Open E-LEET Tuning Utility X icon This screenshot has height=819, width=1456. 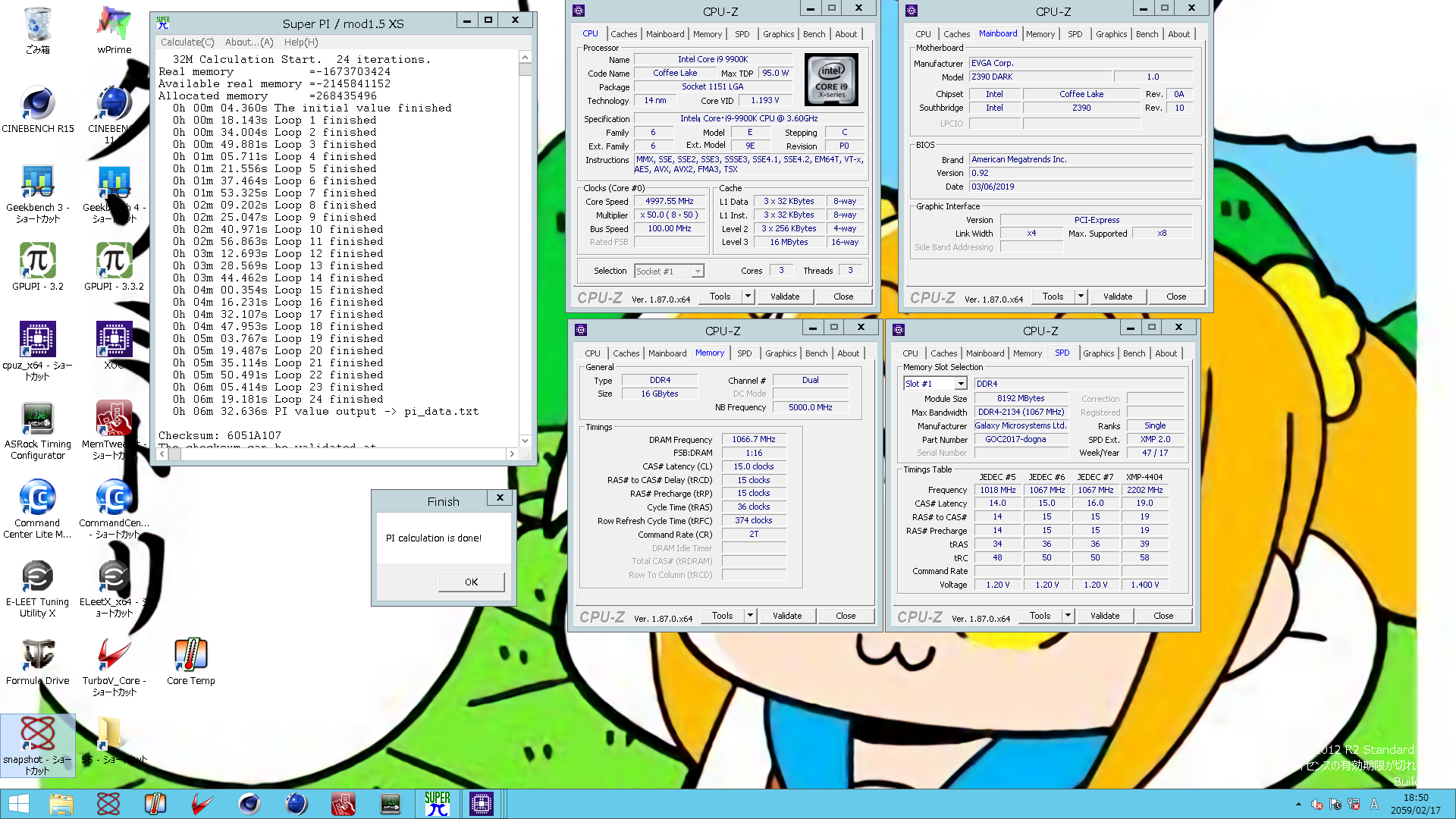click(x=38, y=588)
